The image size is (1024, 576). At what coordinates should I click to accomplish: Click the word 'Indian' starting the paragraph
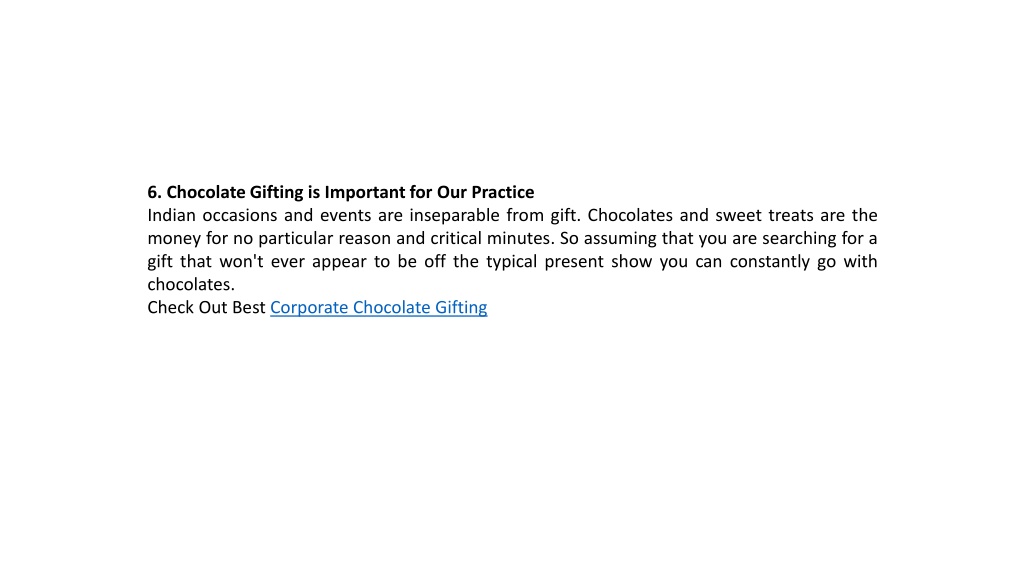(171, 215)
